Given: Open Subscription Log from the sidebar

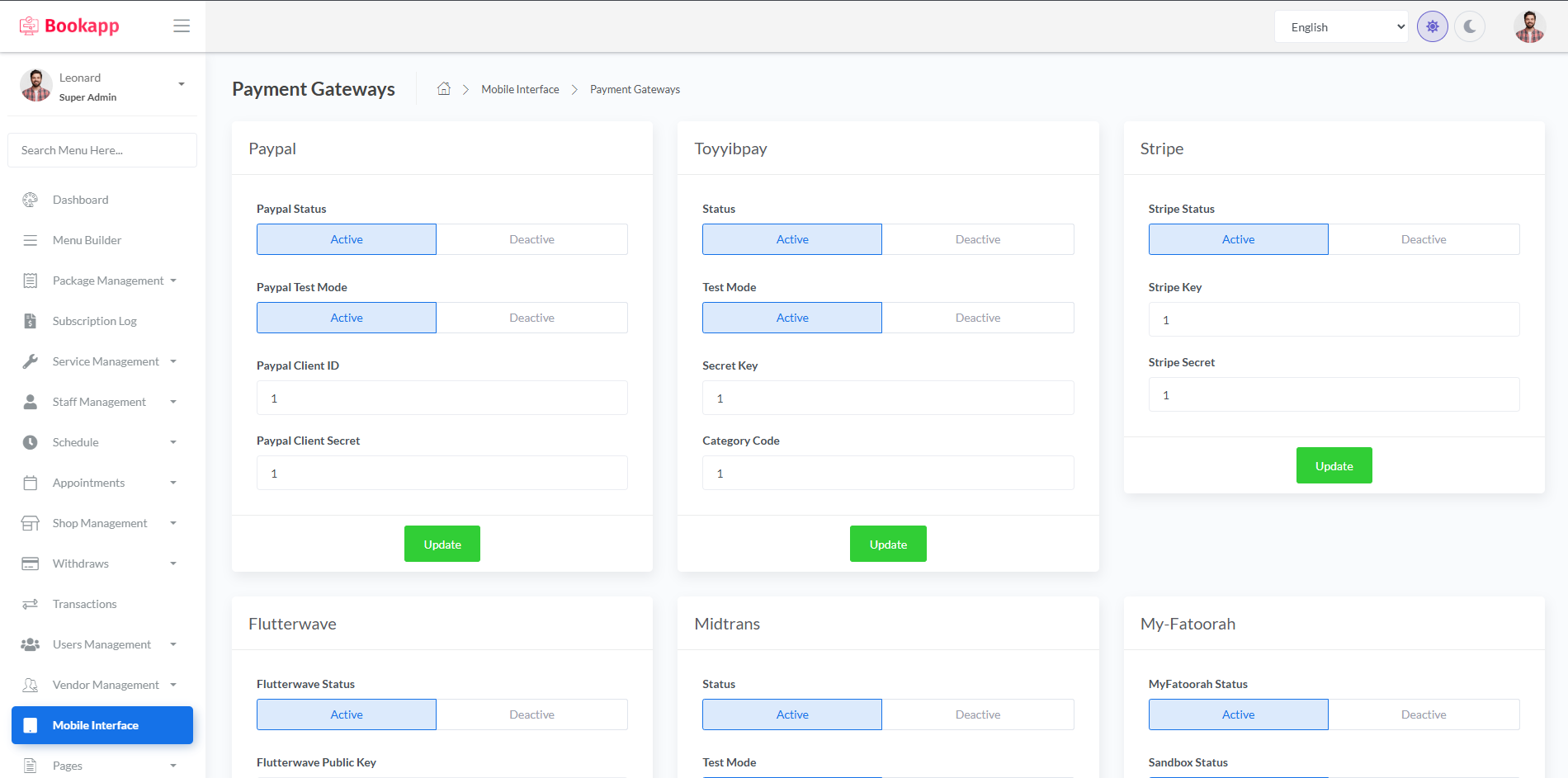Looking at the screenshot, I should (94, 321).
